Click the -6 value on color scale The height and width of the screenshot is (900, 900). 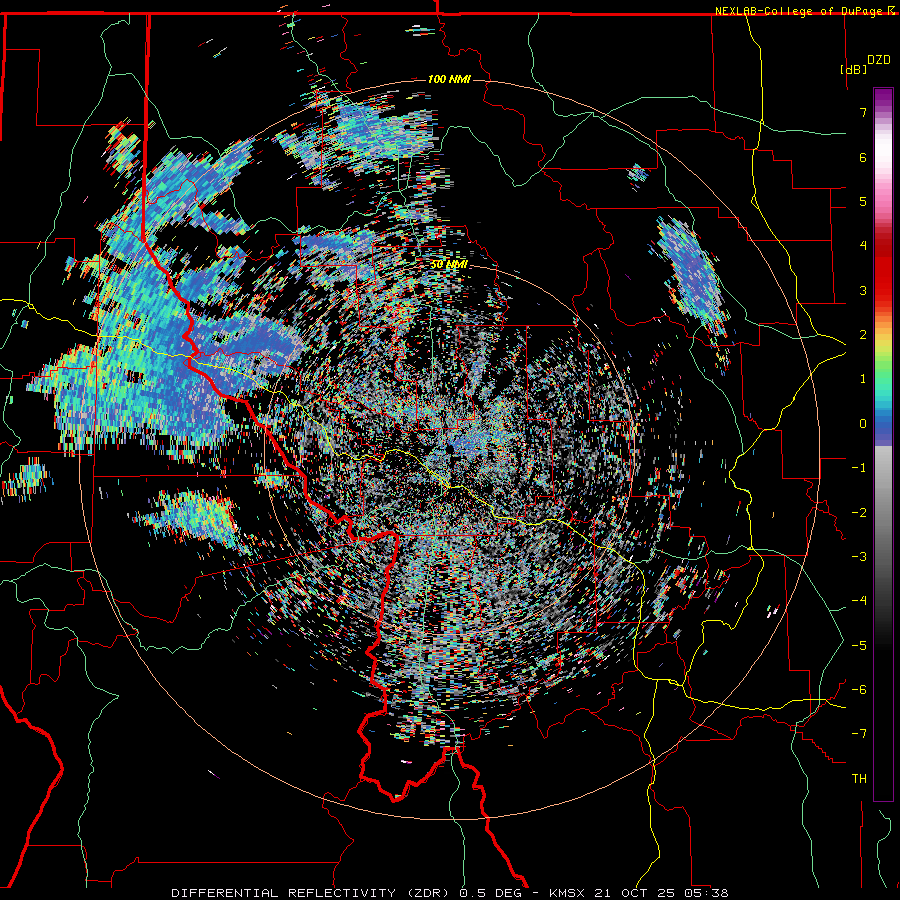859,690
